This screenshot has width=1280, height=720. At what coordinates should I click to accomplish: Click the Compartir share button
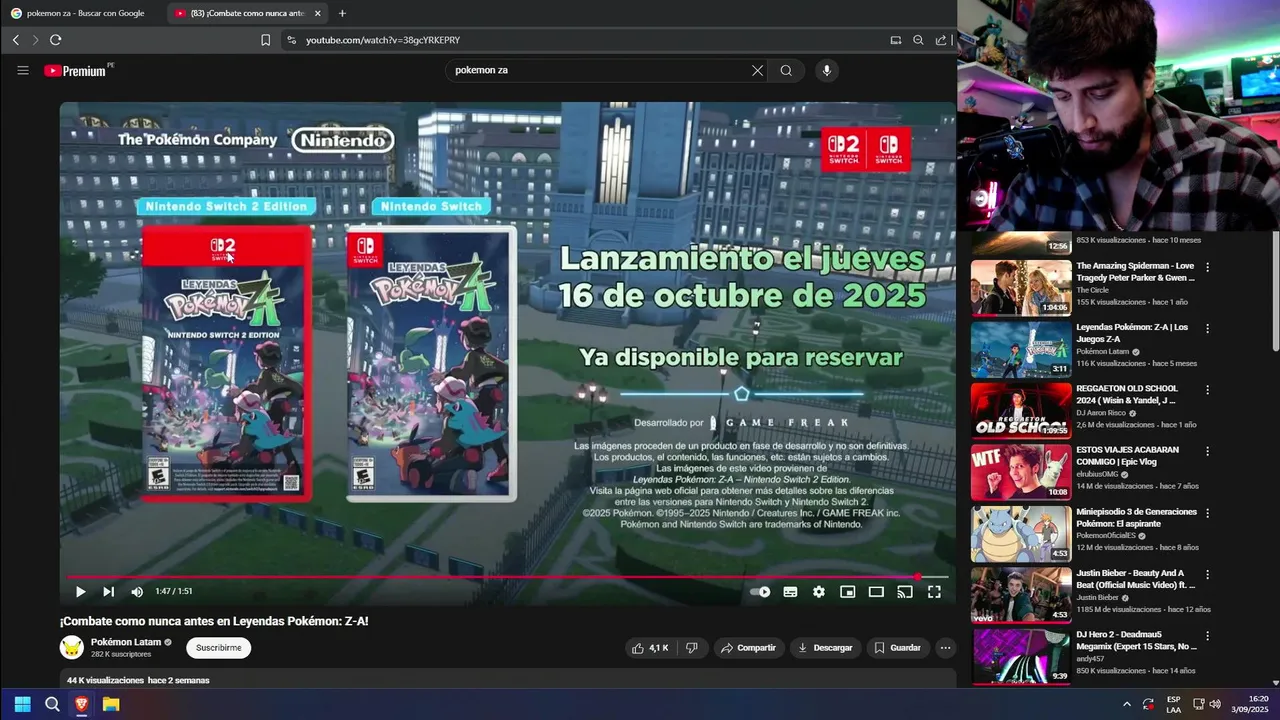(x=748, y=648)
